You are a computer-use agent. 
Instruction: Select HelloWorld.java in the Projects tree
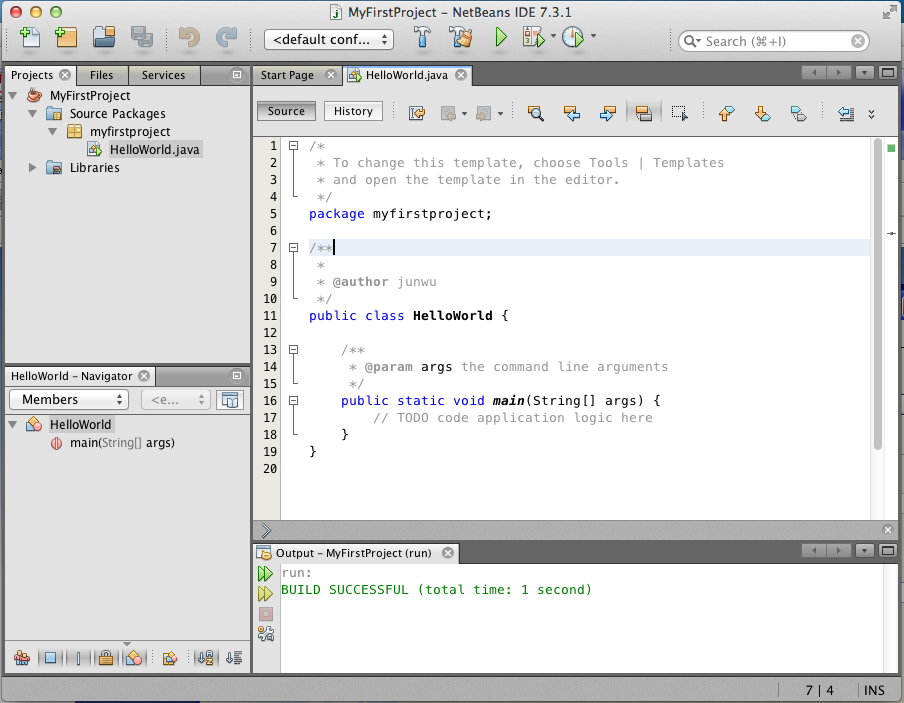(x=155, y=149)
